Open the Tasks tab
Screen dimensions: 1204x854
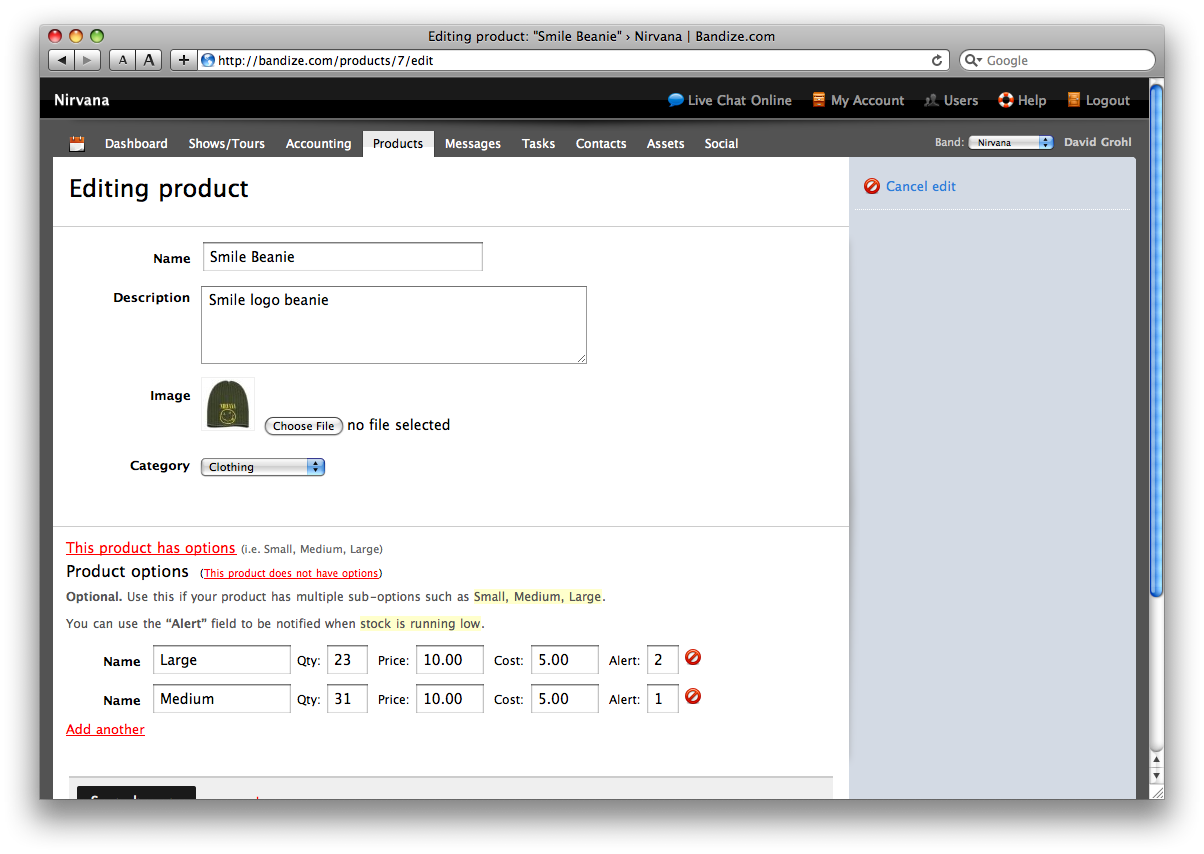click(x=538, y=144)
